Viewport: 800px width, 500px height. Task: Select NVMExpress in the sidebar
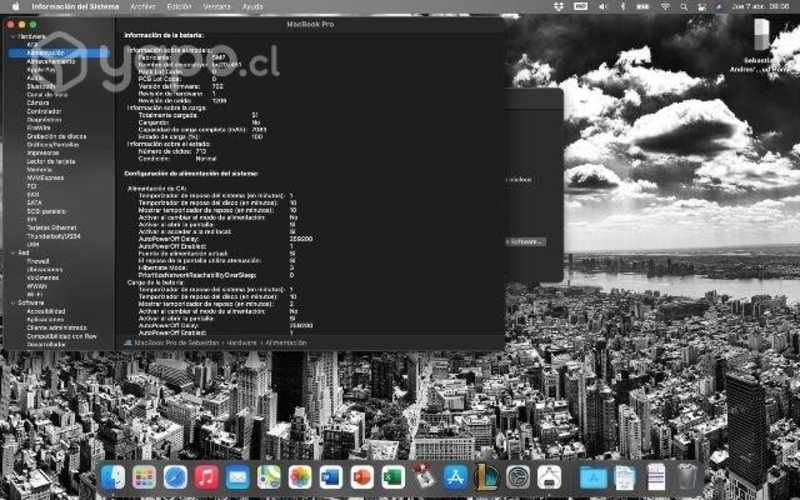point(45,178)
